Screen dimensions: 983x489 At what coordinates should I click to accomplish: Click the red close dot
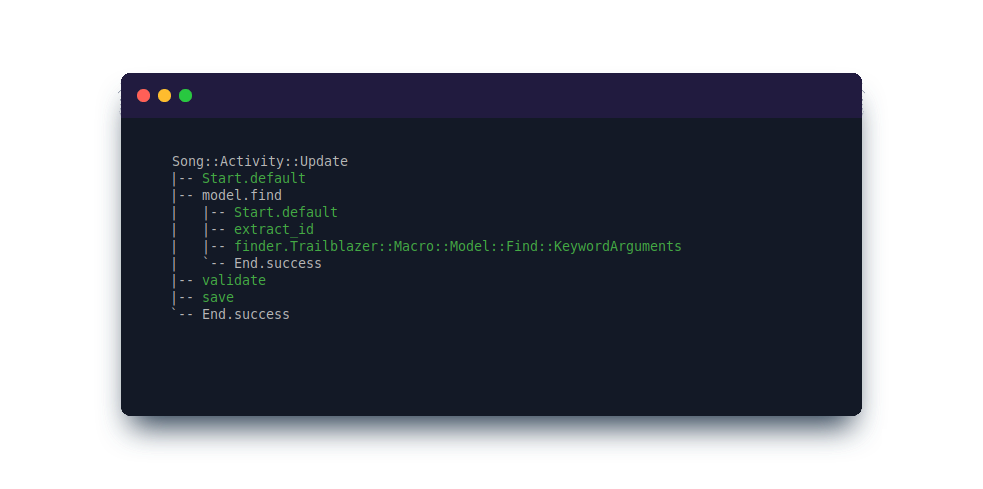143,96
